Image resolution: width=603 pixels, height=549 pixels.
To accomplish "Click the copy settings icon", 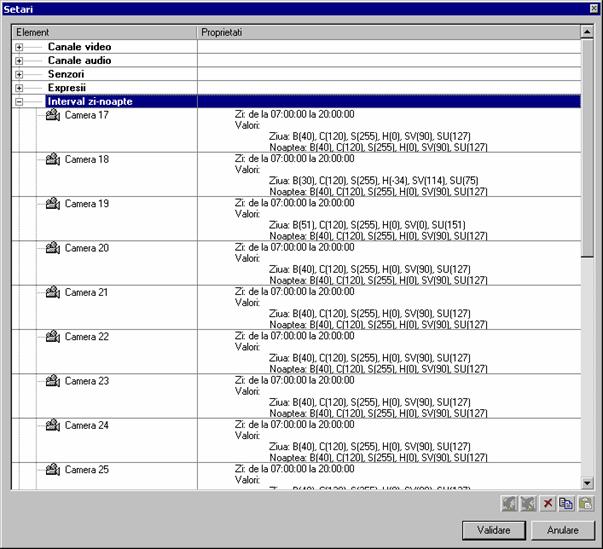I will click(x=566, y=503).
